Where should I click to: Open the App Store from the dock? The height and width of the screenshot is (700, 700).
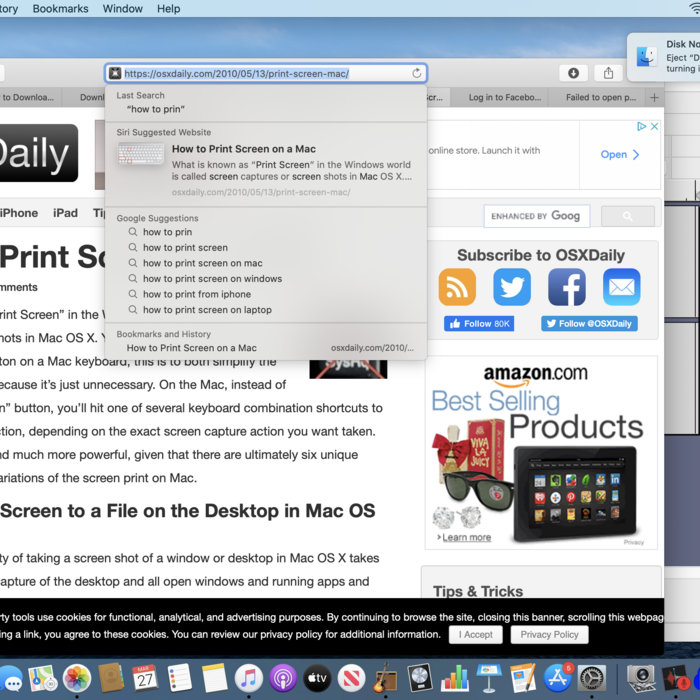557,679
